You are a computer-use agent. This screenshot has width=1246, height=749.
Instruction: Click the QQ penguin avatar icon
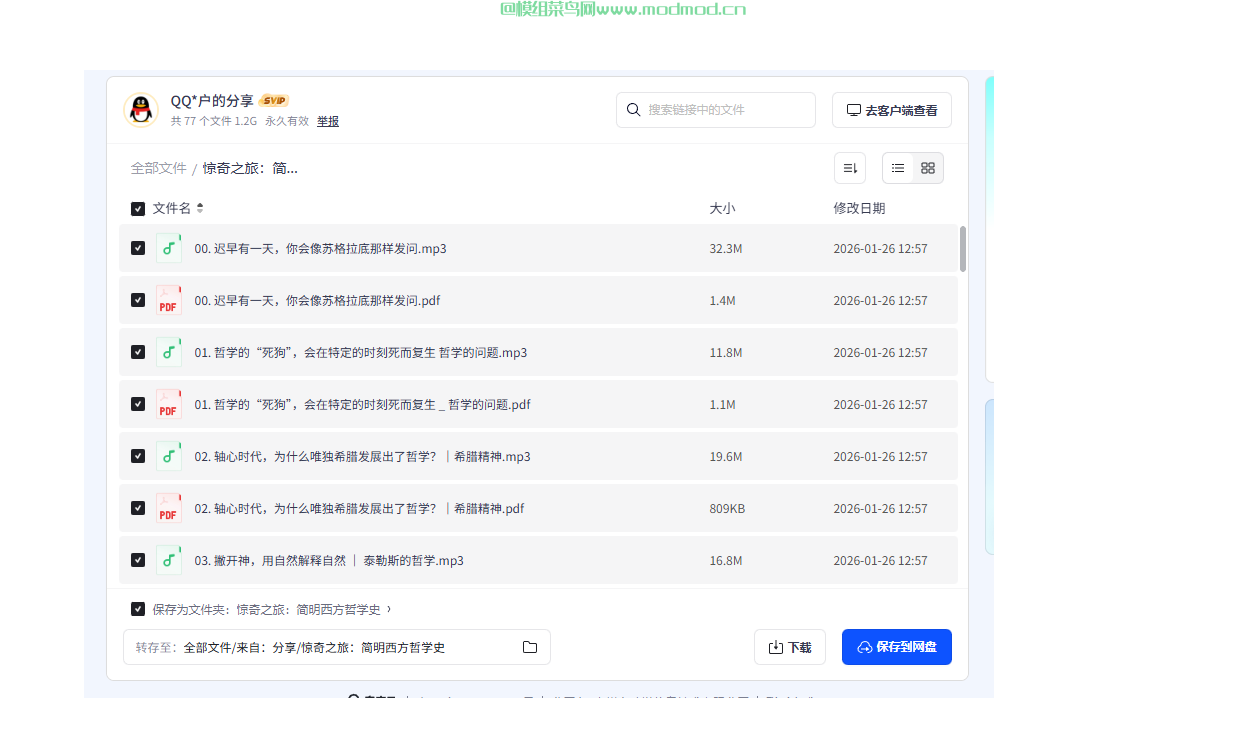[x=141, y=110]
